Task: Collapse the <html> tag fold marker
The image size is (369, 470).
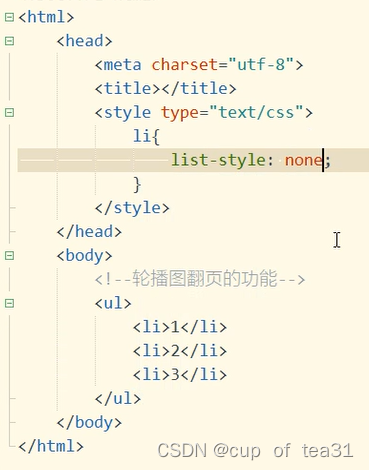Action: coord(9,17)
